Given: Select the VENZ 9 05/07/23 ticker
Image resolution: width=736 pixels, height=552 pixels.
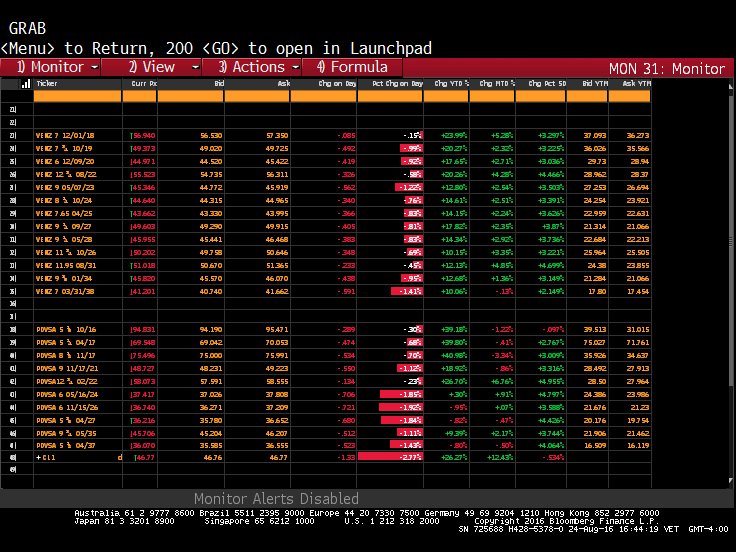Looking at the screenshot, I should point(65,187).
